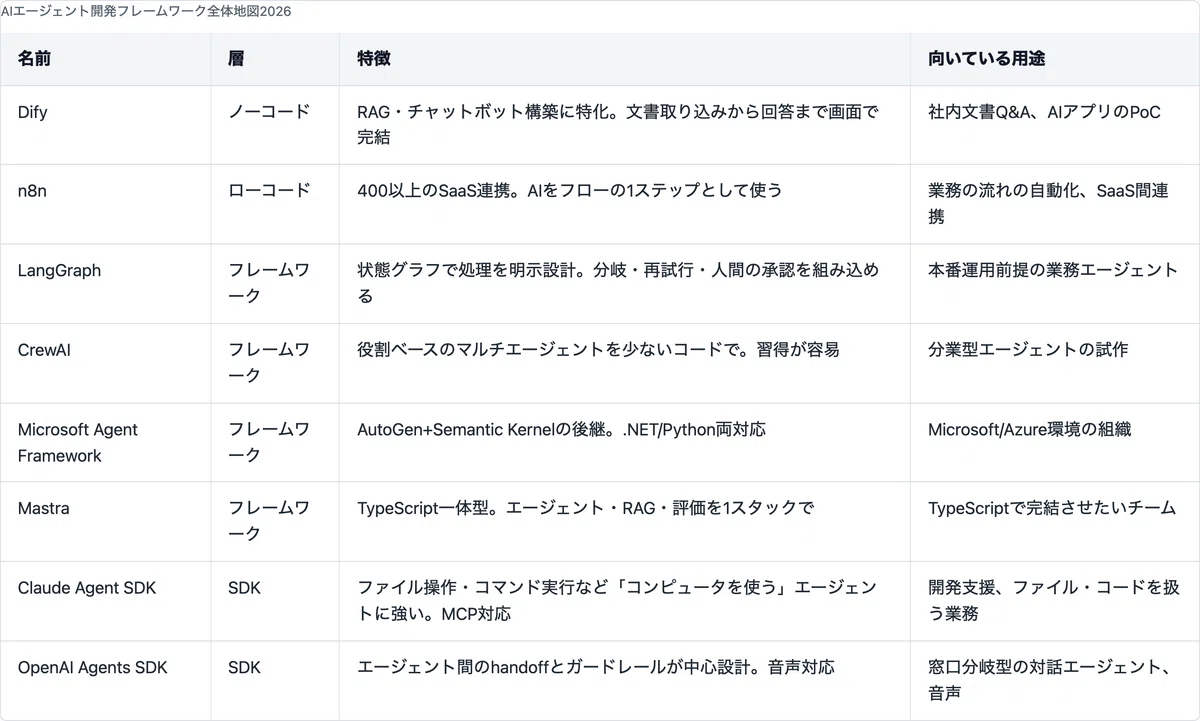This screenshot has height=721, width=1200.
Task: Click the use-case cell '分業型エージェントの試作'
Action: point(1055,363)
